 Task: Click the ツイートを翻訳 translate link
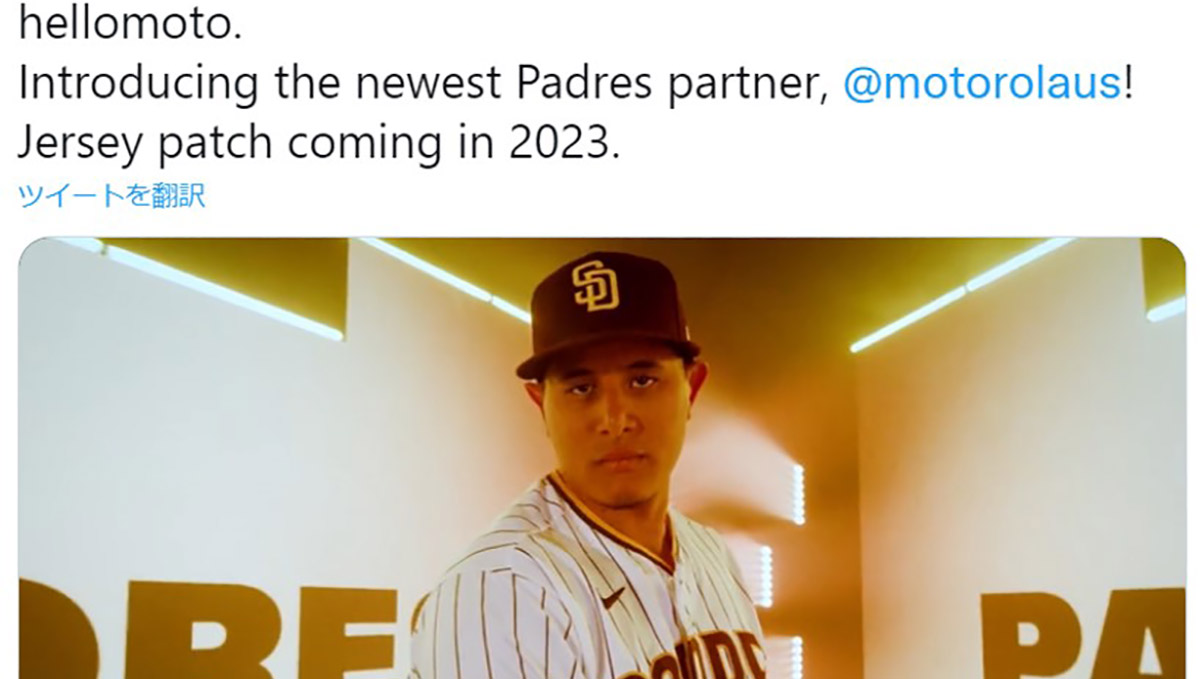(111, 196)
